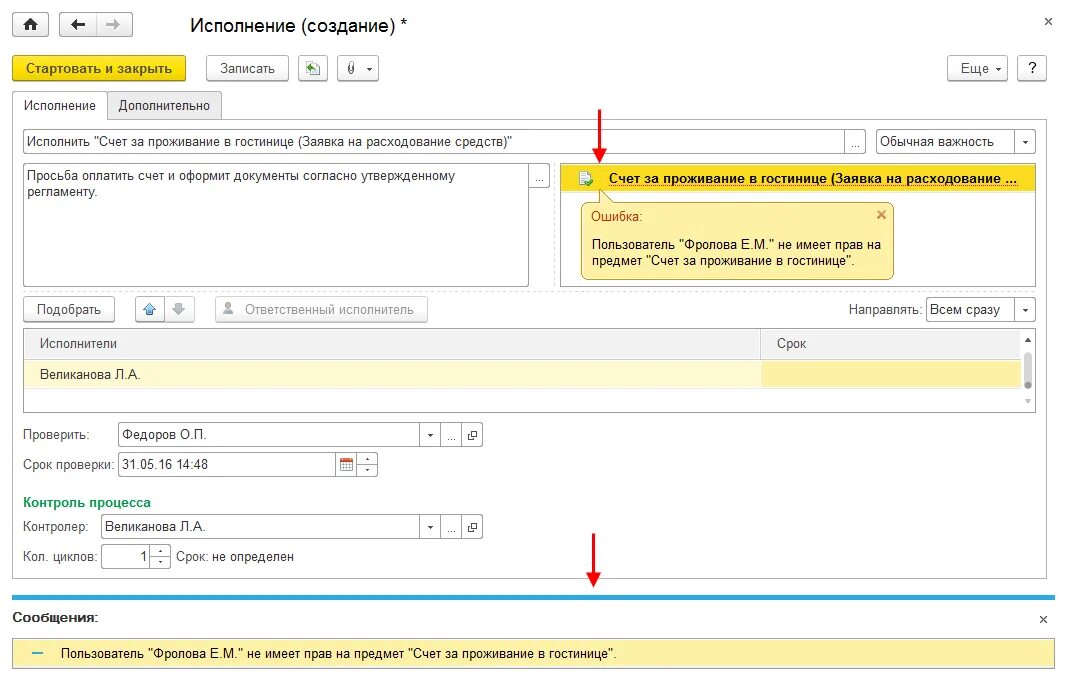
Task: Navigate back with the left arrow
Action: 78,25
